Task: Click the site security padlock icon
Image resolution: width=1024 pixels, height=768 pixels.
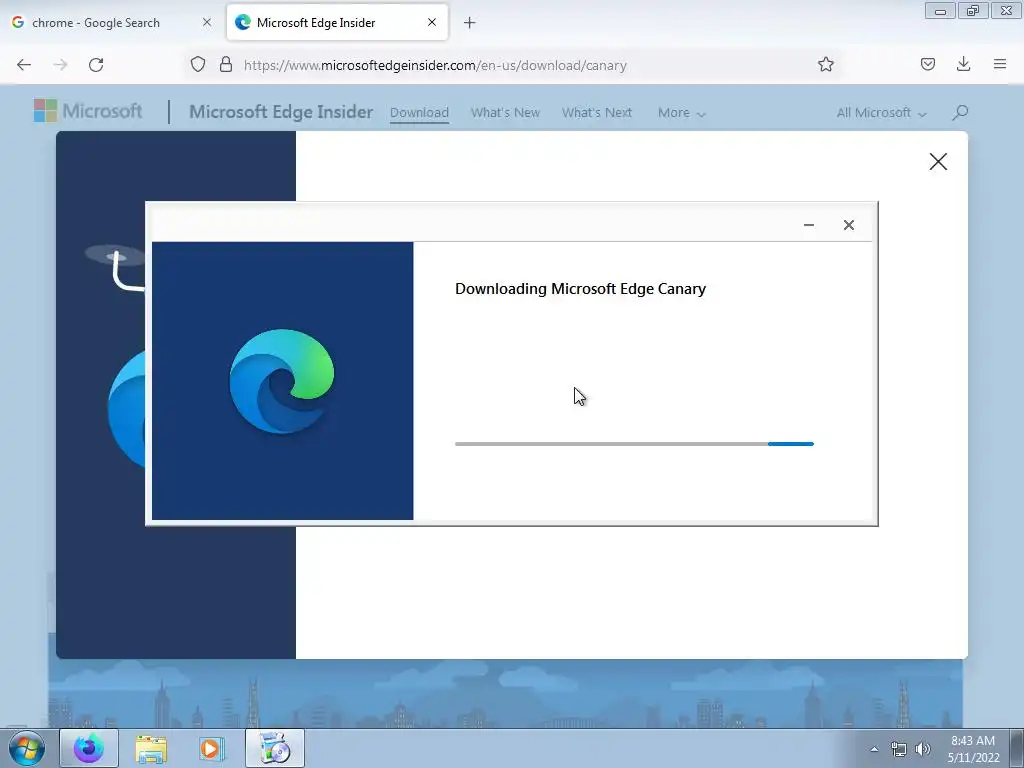Action: pyautogui.click(x=226, y=65)
